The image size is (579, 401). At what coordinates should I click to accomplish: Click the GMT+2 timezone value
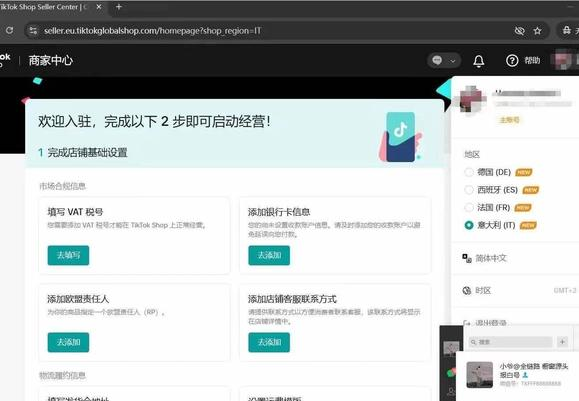tap(565, 291)
